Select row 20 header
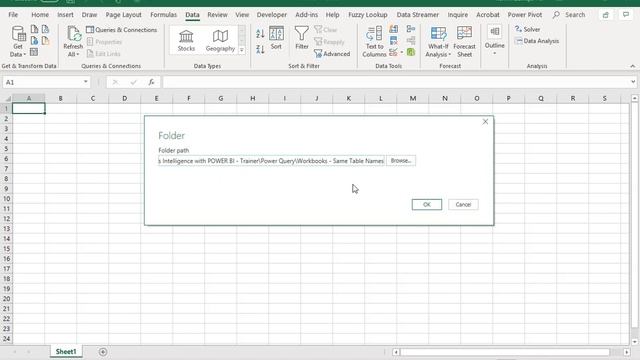This screenshot has height=360, width=640. click(x=6, y=299)
